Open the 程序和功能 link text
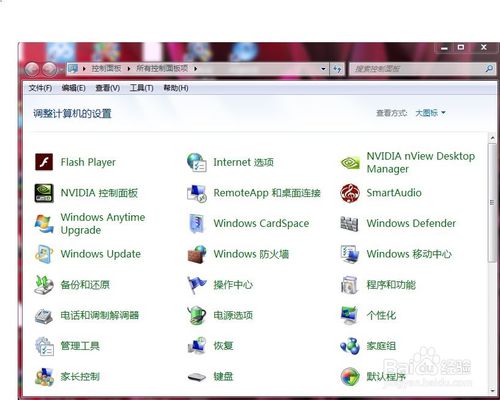 click(x=391, y=285)
